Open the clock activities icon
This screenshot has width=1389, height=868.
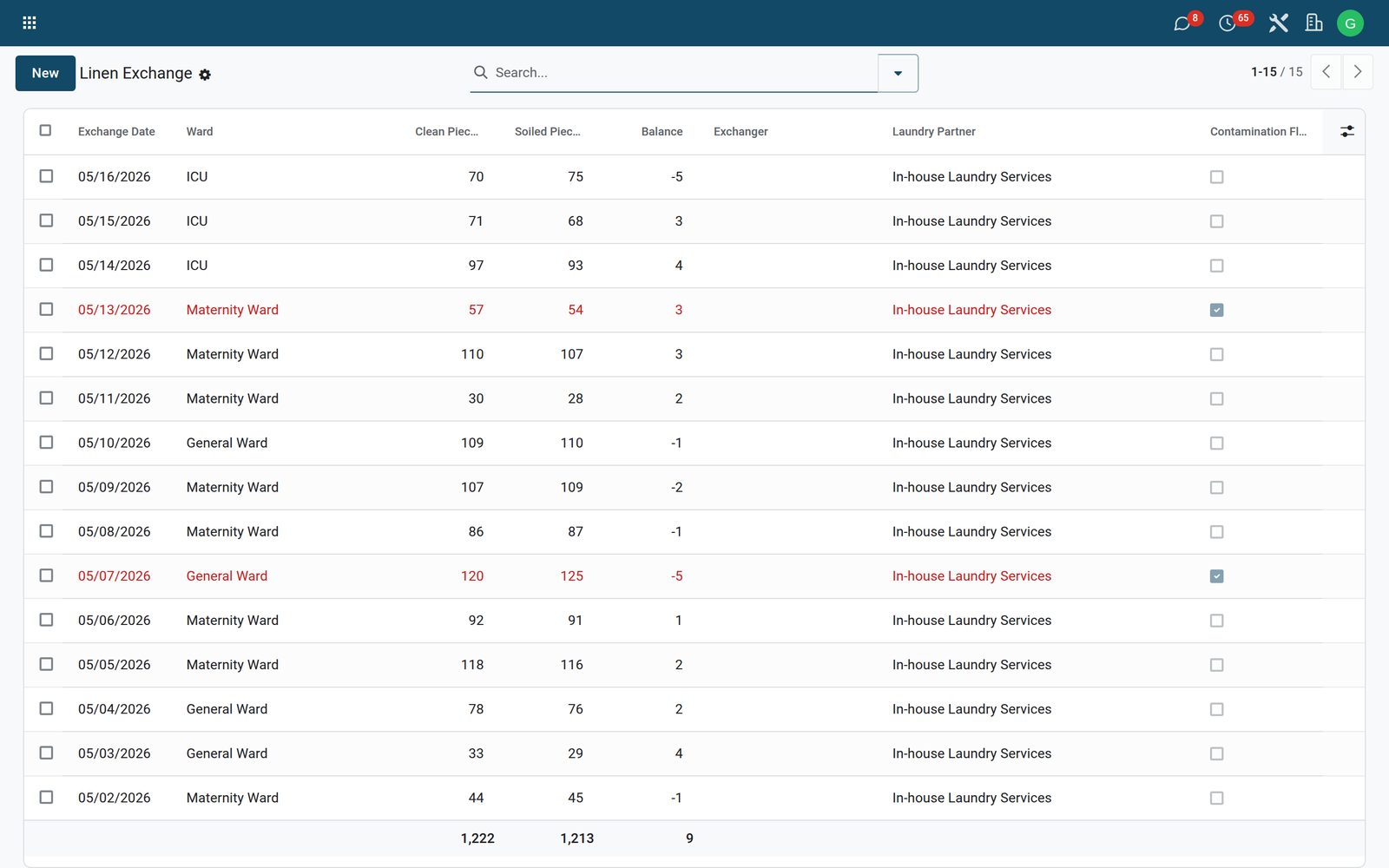tap(1227, 23)
